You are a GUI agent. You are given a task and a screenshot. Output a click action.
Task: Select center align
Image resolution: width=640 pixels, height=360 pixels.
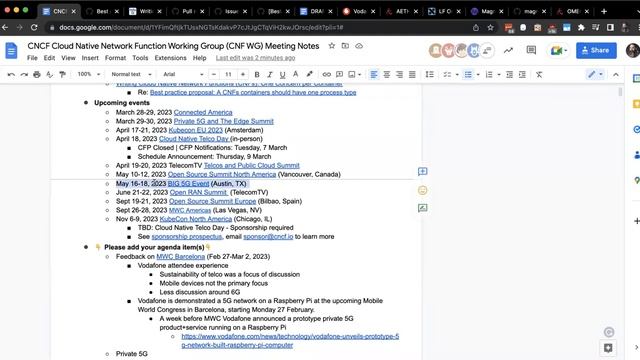click(387, 74)
